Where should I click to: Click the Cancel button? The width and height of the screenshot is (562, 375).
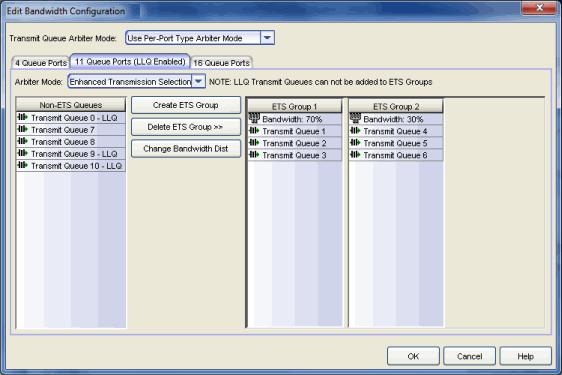pyautogui.click(x=470, y=356)
